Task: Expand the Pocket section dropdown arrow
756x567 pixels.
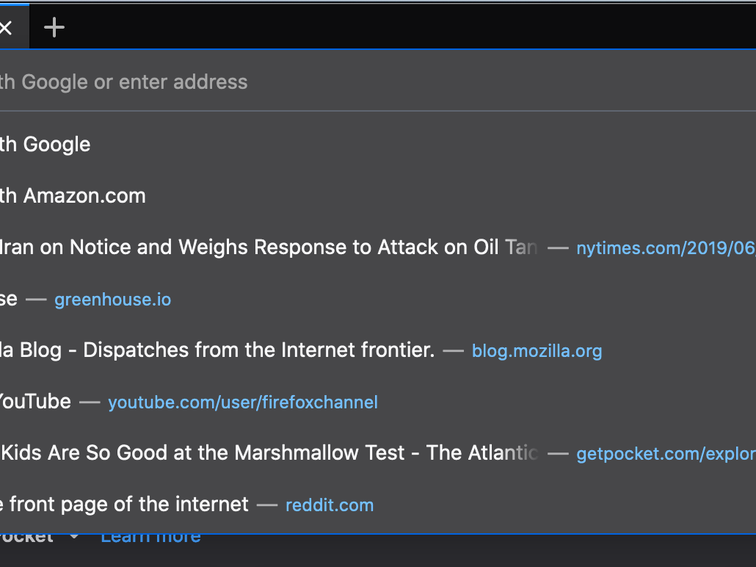Action: pos(74,537)
